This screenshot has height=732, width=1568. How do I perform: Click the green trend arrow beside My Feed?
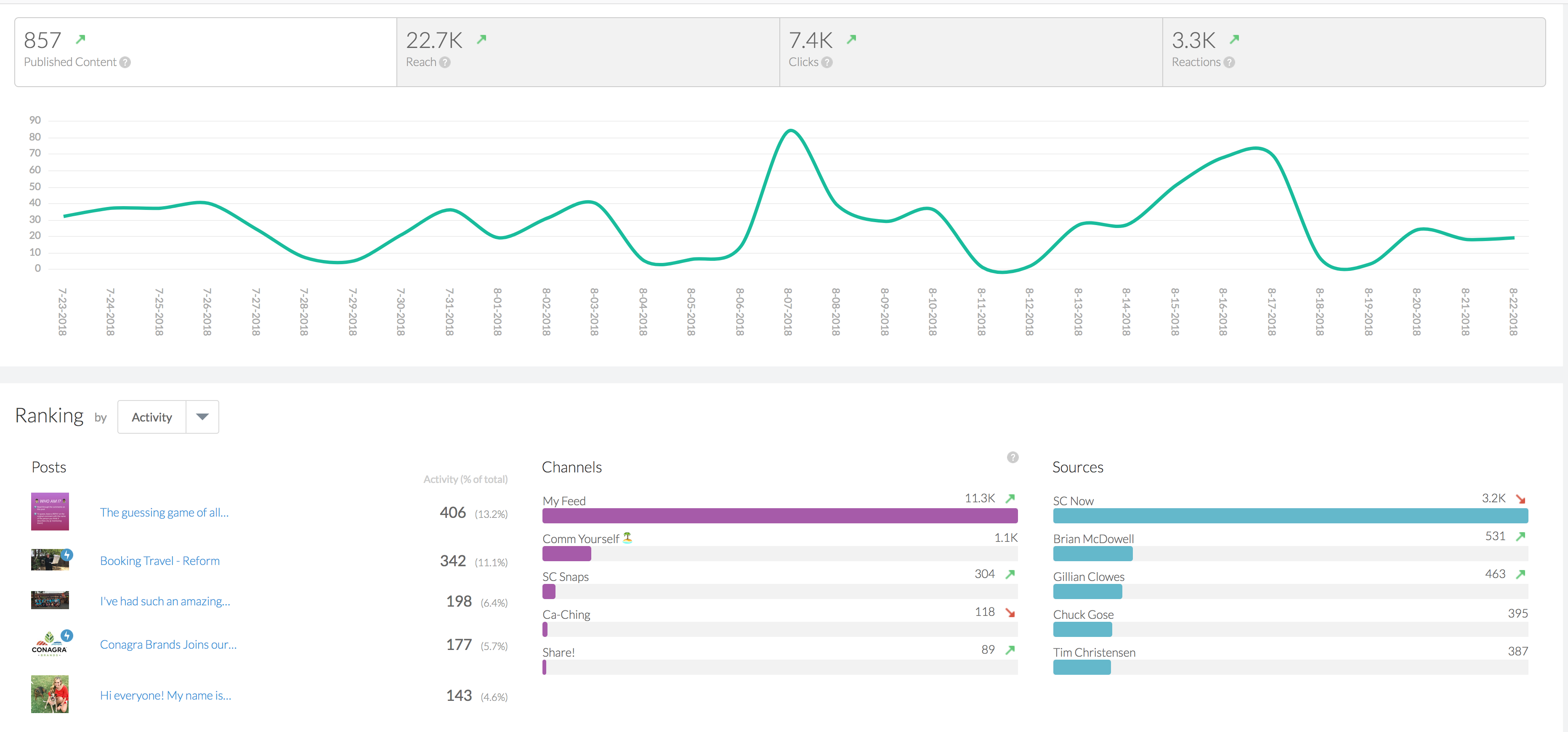pyautogui.click(x=1010, y=499)
